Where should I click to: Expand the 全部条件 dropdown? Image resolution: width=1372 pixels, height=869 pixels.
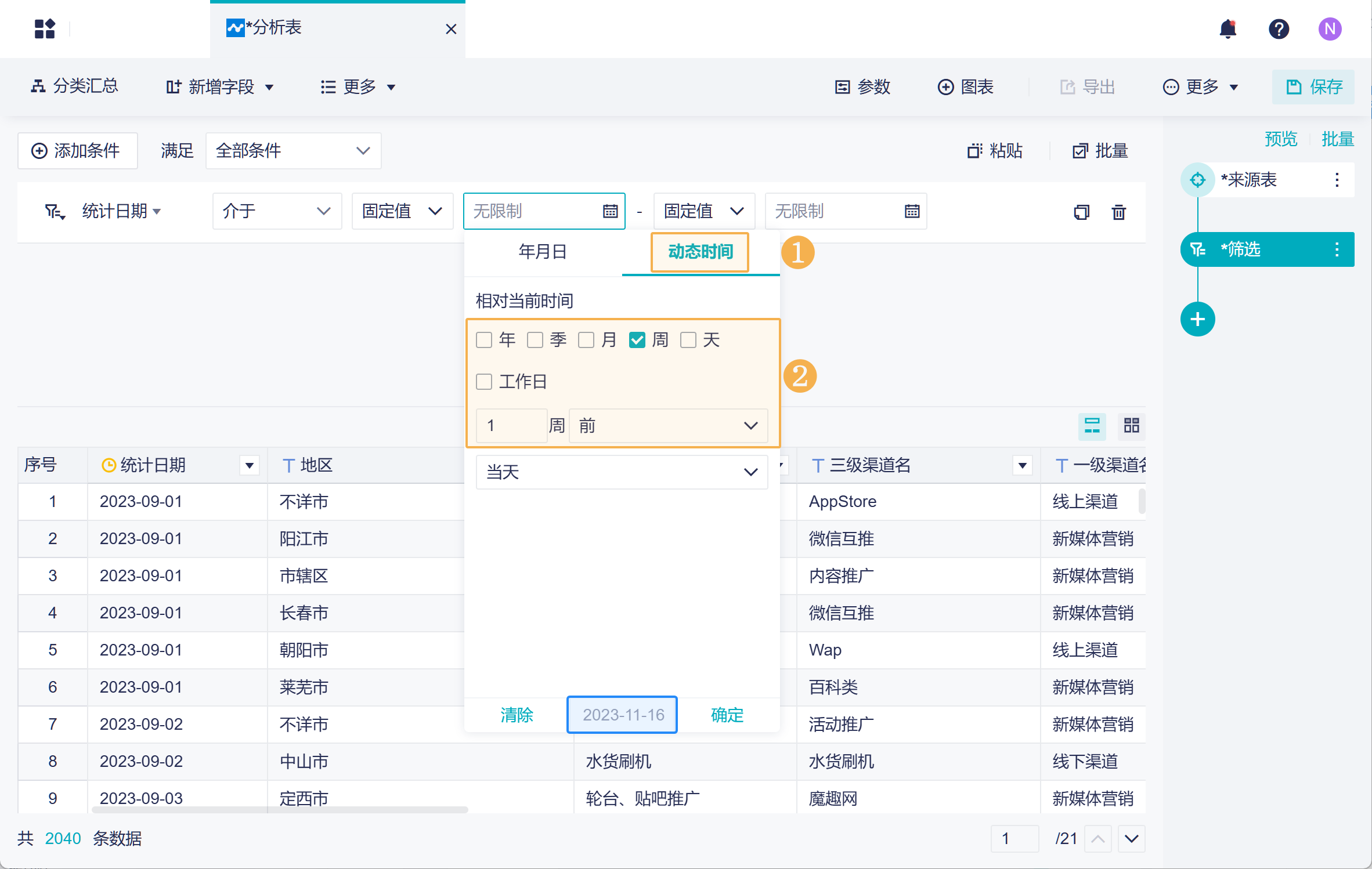pyautogui.click(x=293, y=151)
